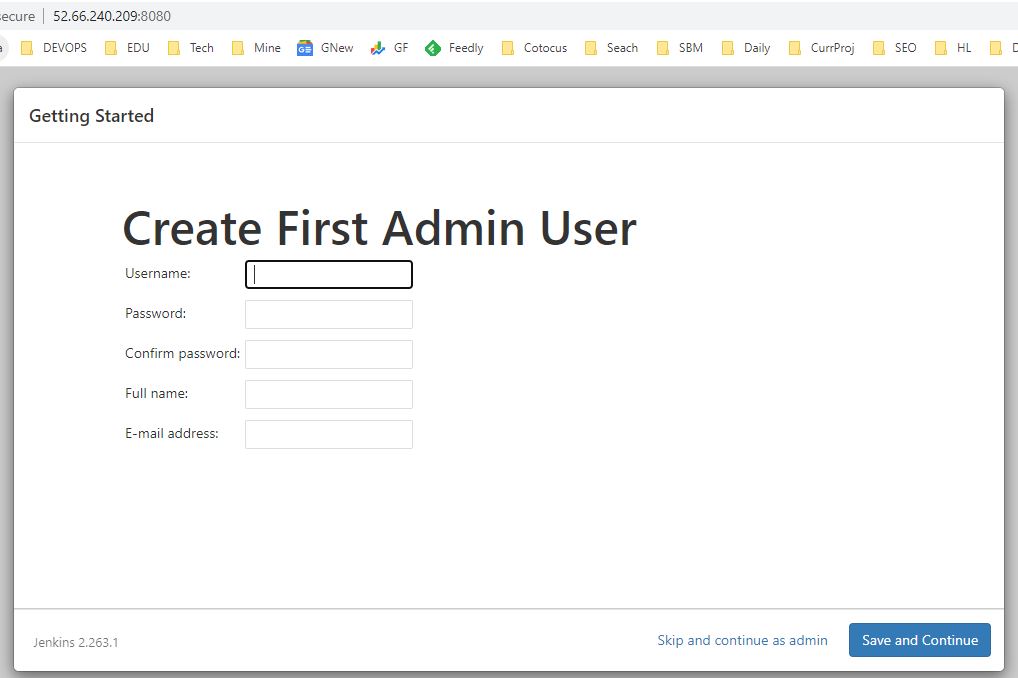Image resolution: width=1018 pixels, height=678 pixels.
Task: Open the Tech bookmark folder
Action: click(x=190, y=48)
